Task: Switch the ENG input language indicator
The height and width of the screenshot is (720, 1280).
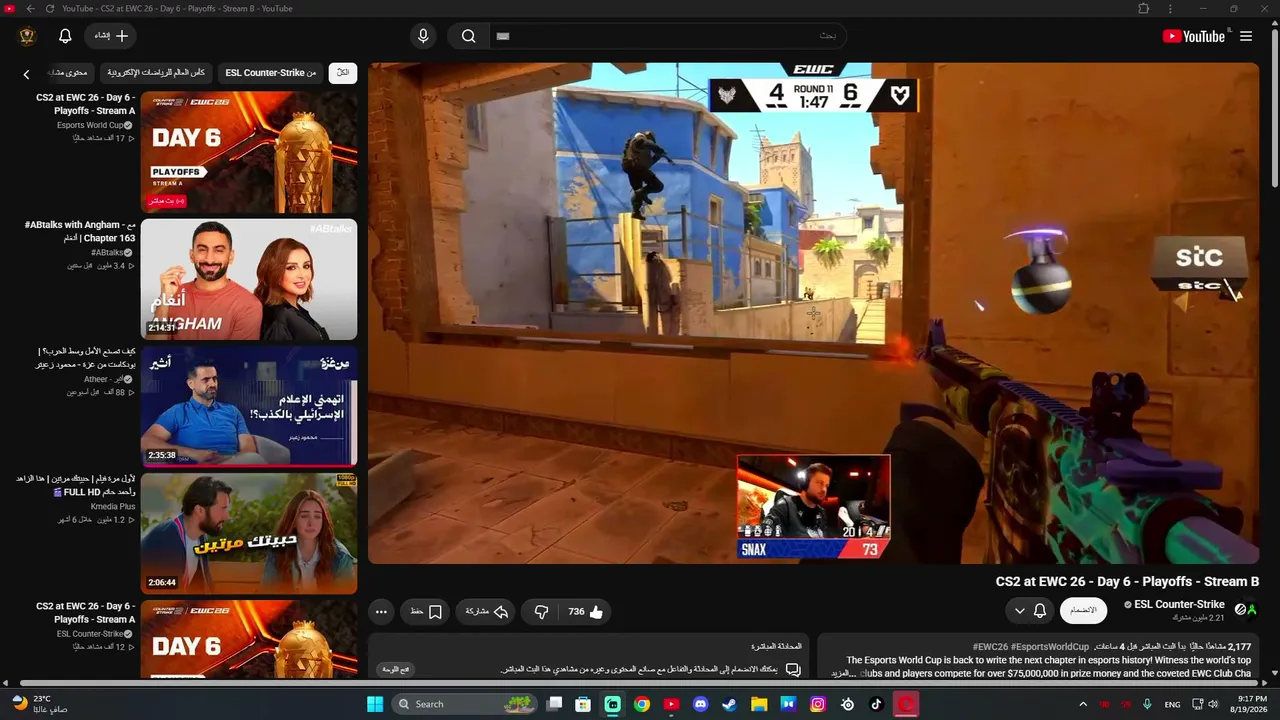Action: pos(1172,705)
